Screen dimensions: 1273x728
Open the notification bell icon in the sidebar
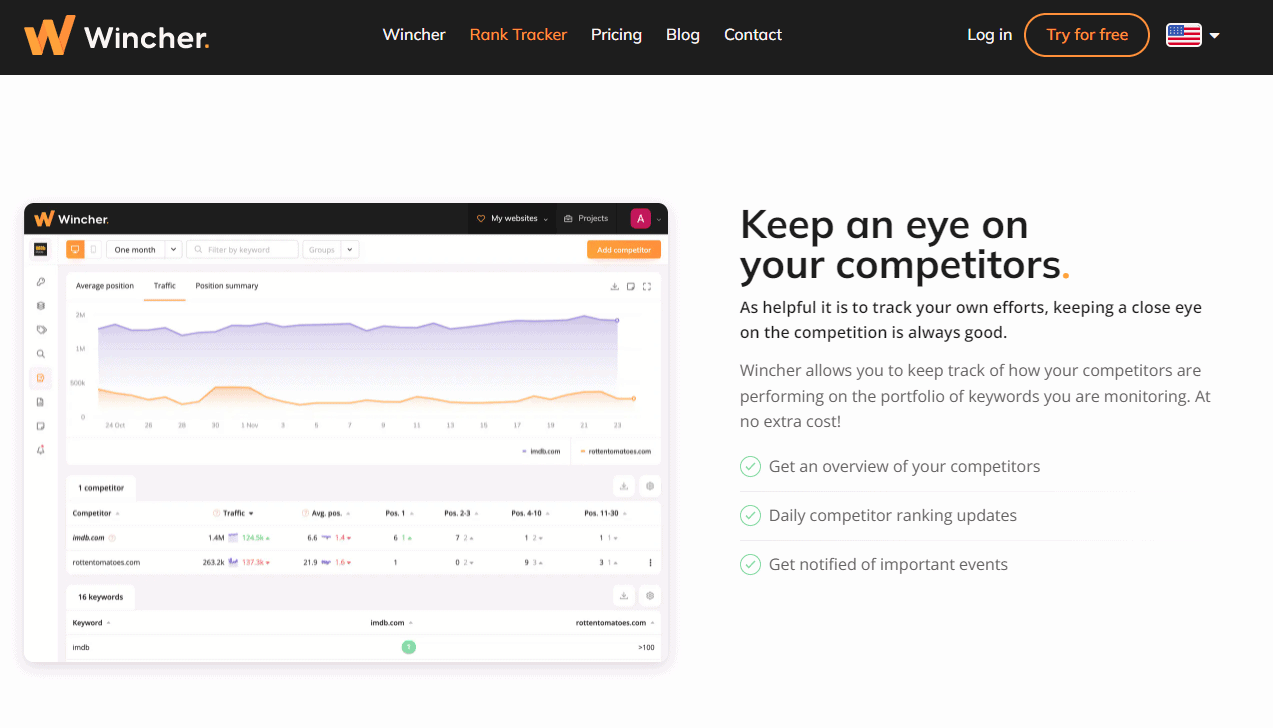41,450
